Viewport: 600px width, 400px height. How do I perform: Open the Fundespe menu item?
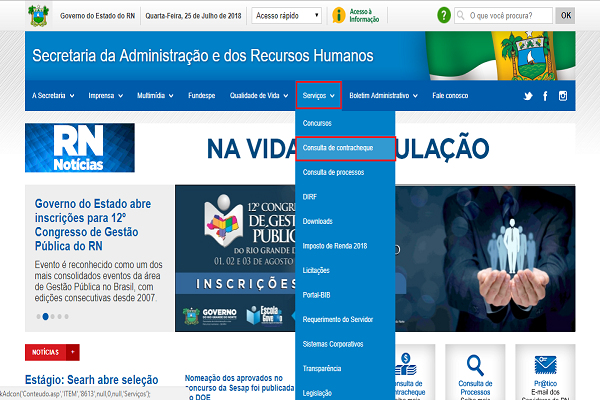tap(202, 96)
